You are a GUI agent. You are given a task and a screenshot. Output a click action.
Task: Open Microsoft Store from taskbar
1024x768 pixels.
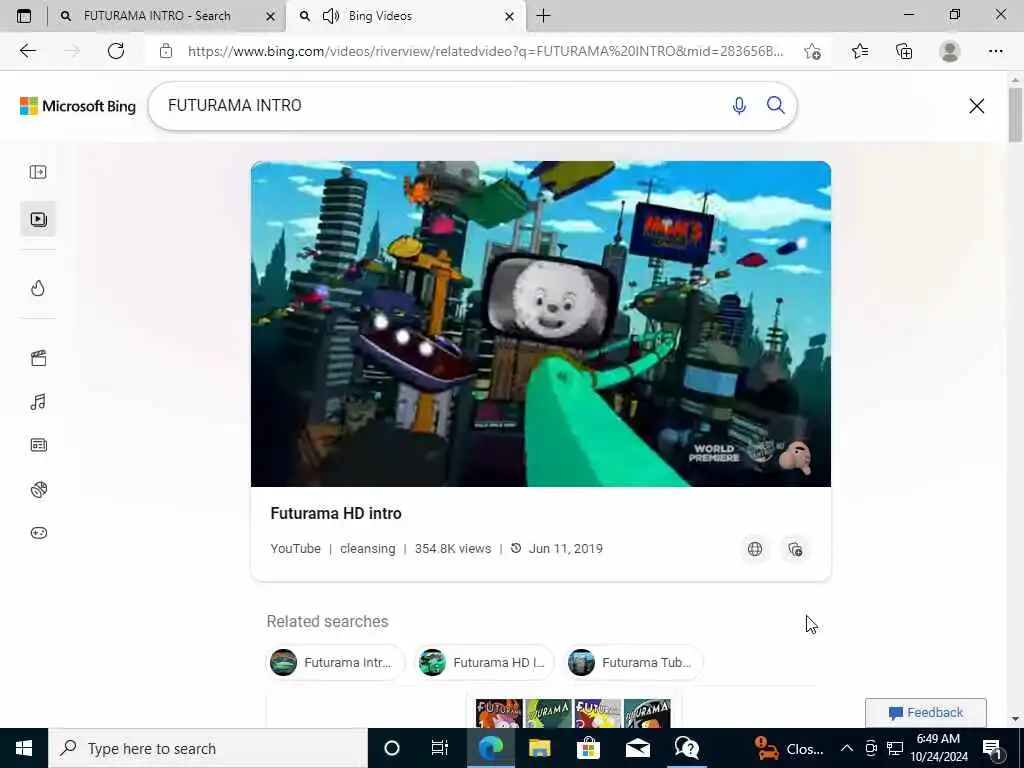588,748
